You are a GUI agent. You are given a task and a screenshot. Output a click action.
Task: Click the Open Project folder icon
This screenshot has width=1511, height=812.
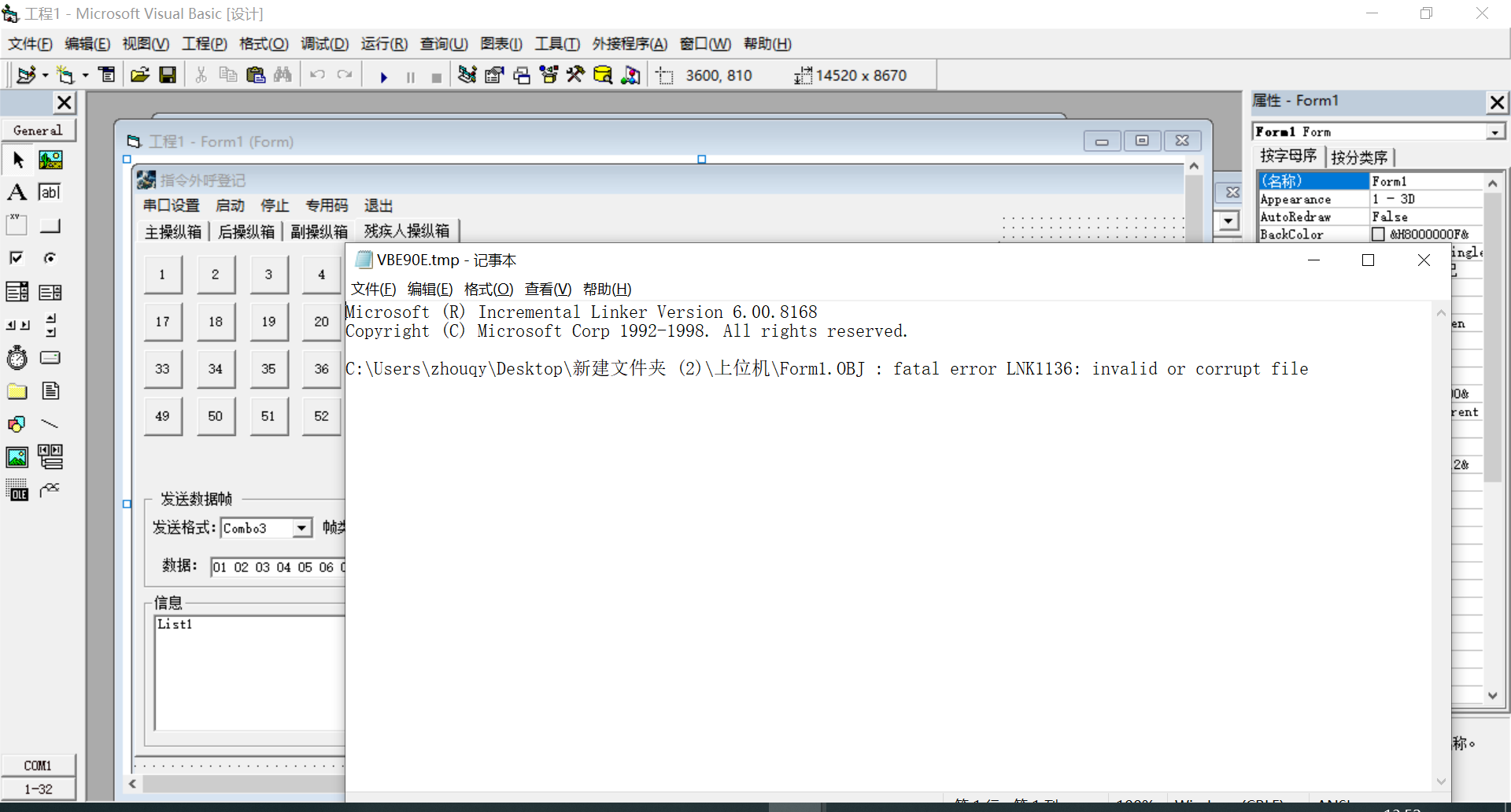click(x=140, y=75)
